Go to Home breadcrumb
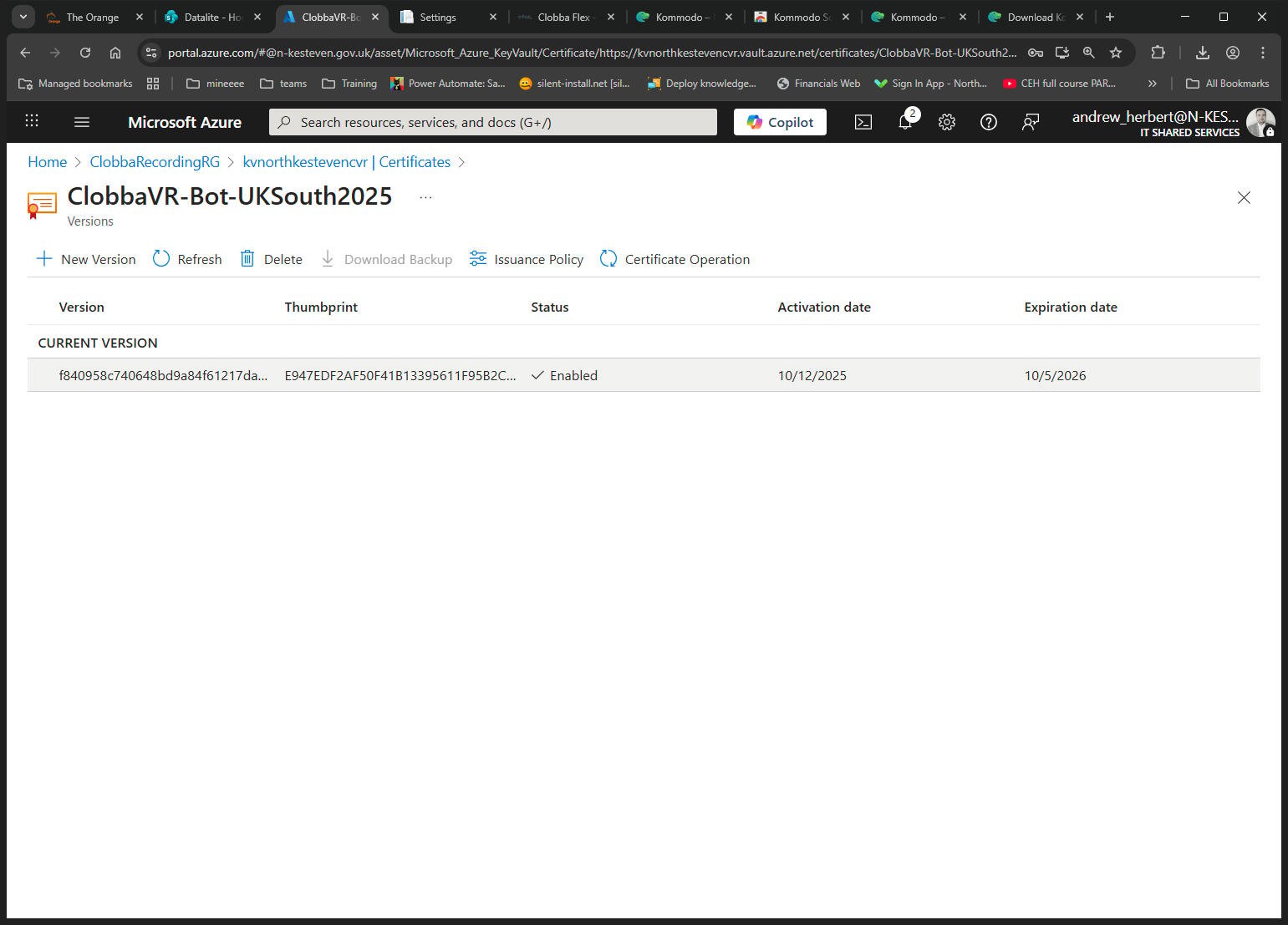This screenshot has width=1288, height=925. click(x=48, y=162)
